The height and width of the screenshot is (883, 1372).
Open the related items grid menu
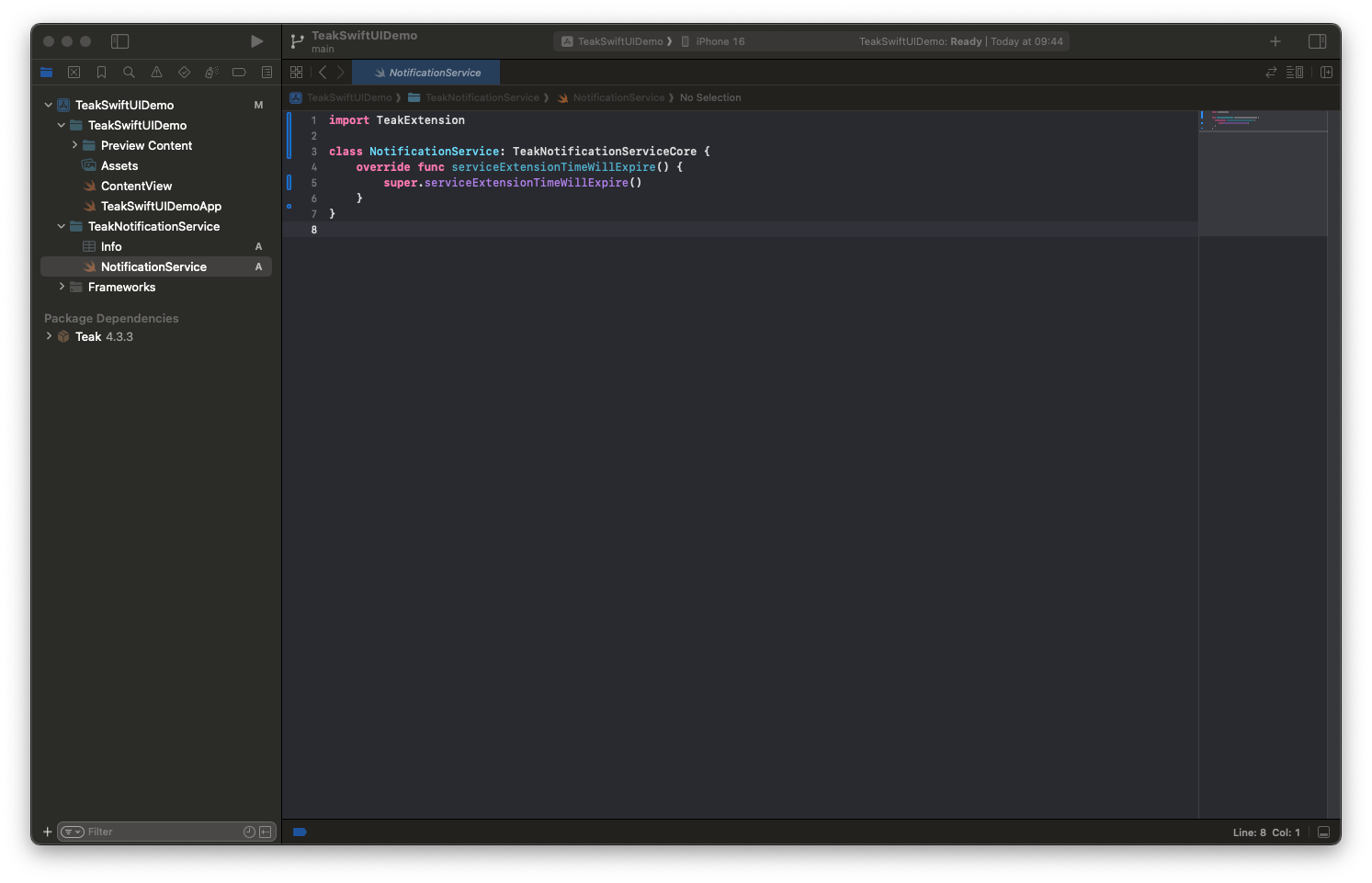click(296, 73)
